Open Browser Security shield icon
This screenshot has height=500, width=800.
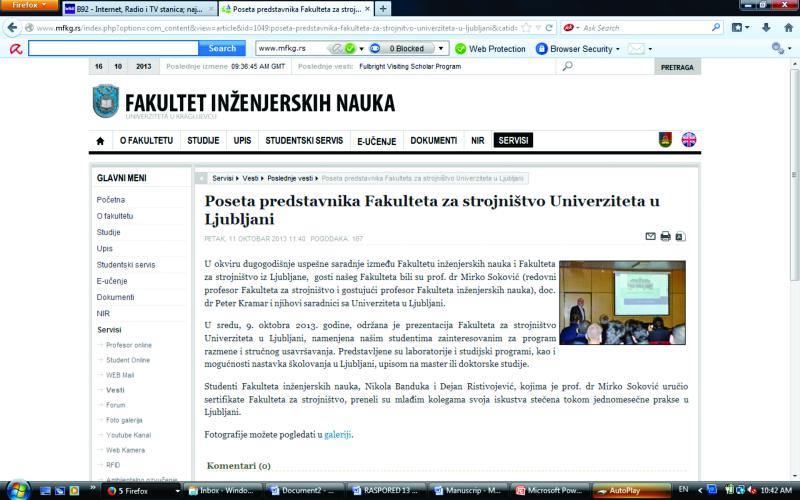(541, 48)
